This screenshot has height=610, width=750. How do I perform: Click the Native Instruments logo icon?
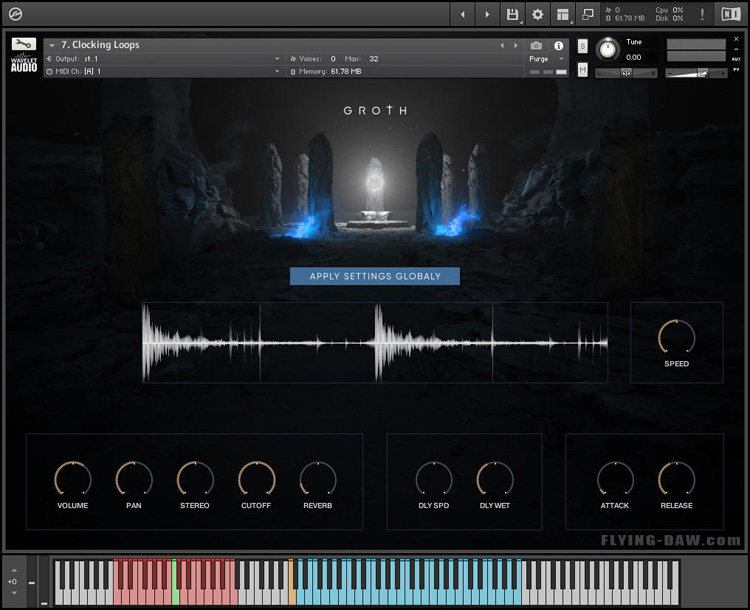point(731,14)
